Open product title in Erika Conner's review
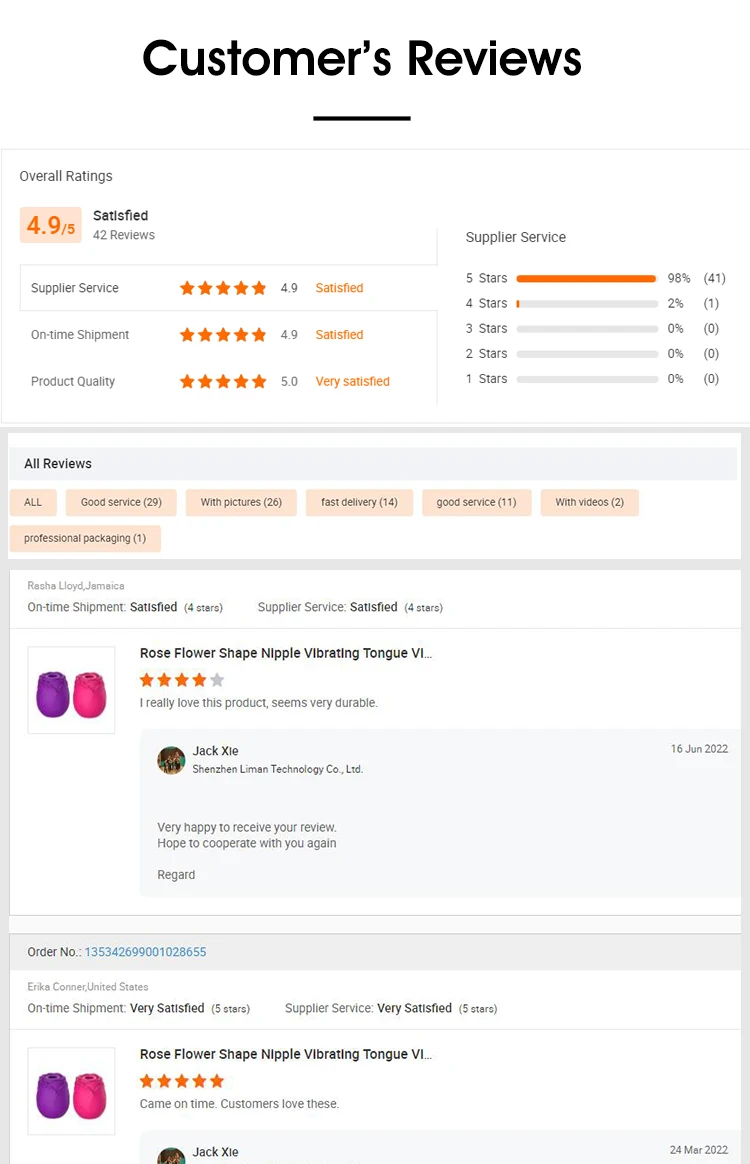The image size is (750, 1164). click(286, 1054)
